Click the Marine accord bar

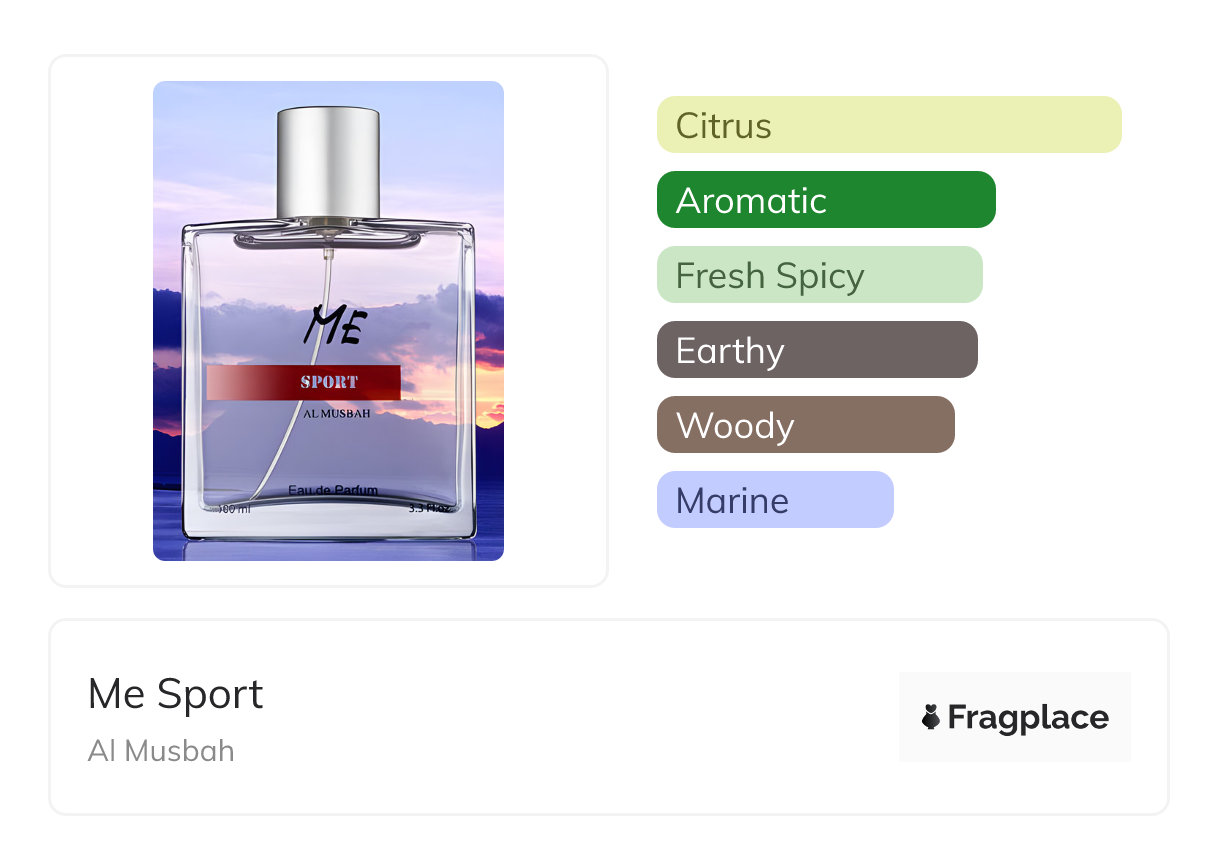[775, 500]
